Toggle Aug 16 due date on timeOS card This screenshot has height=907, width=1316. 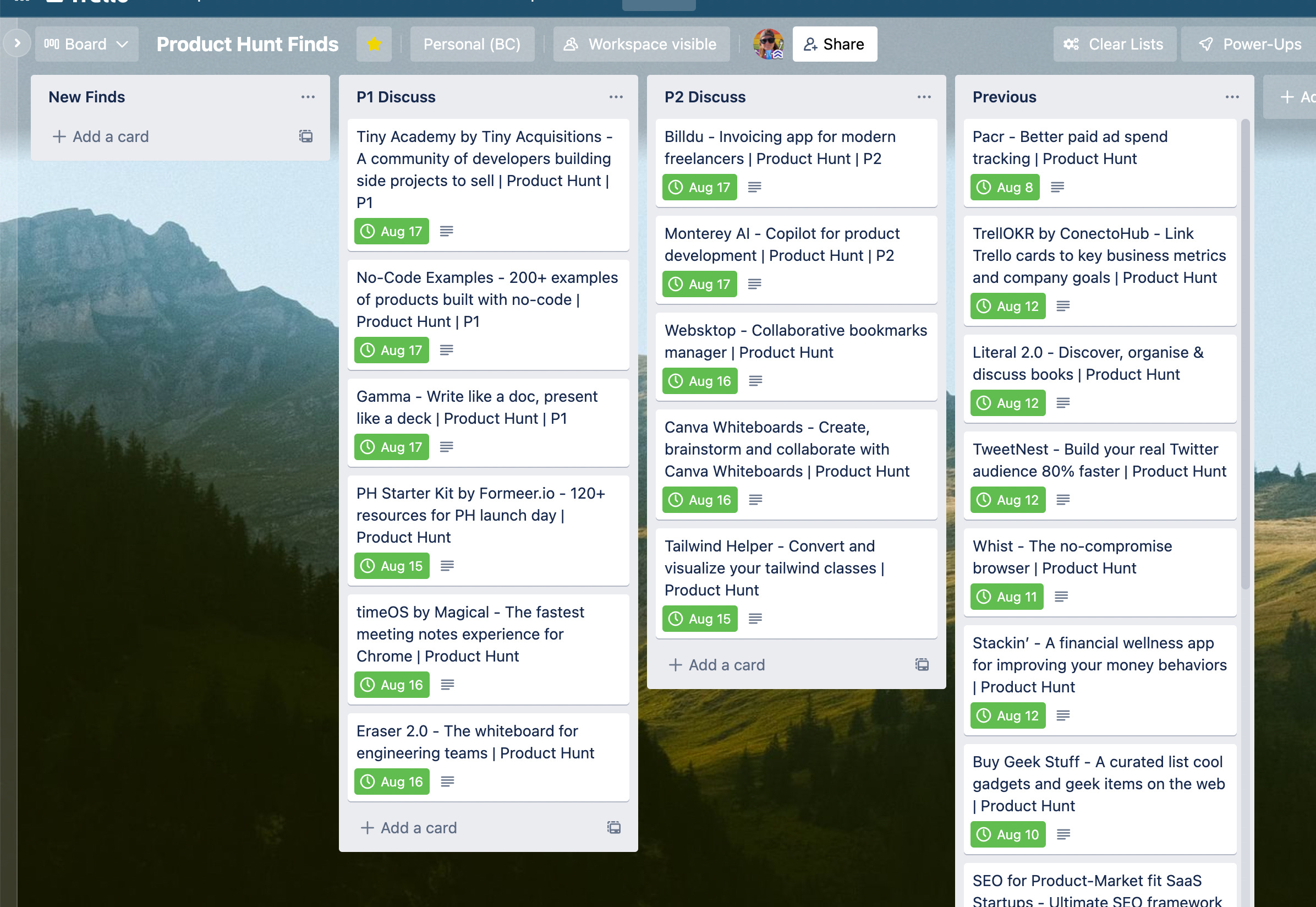(x=392, y=685)
